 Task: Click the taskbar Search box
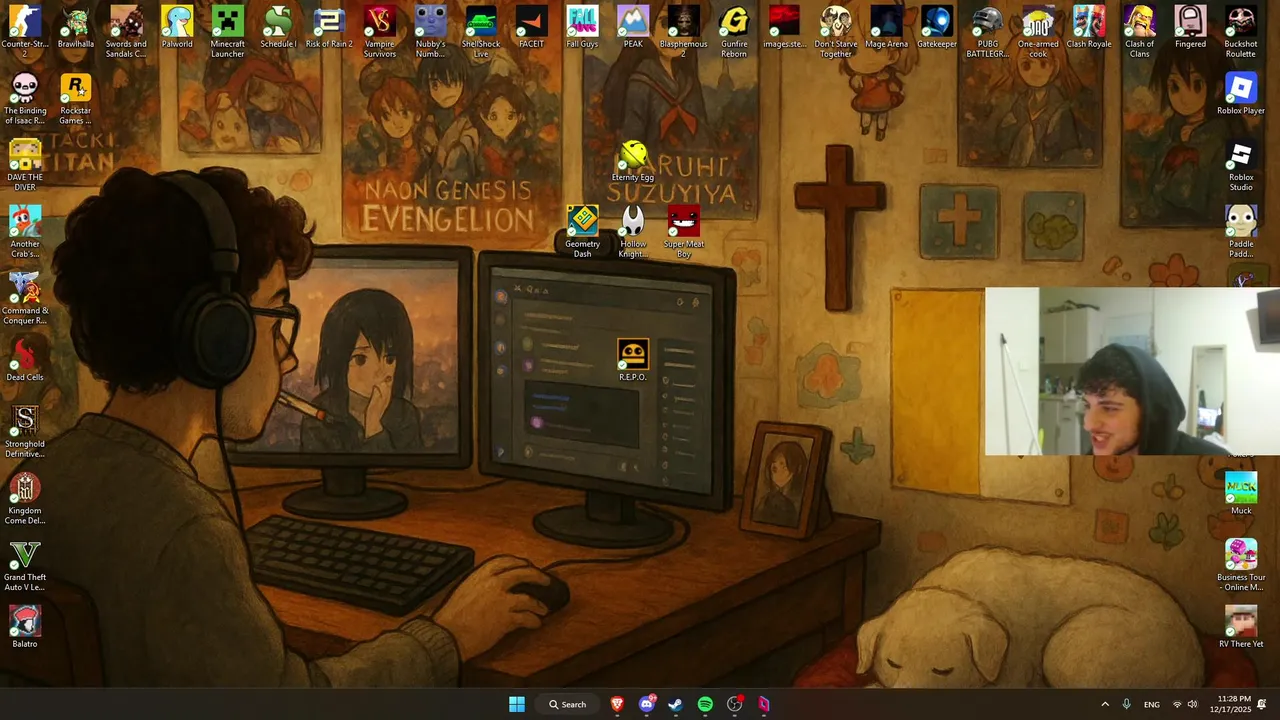(x=568, y=704)
